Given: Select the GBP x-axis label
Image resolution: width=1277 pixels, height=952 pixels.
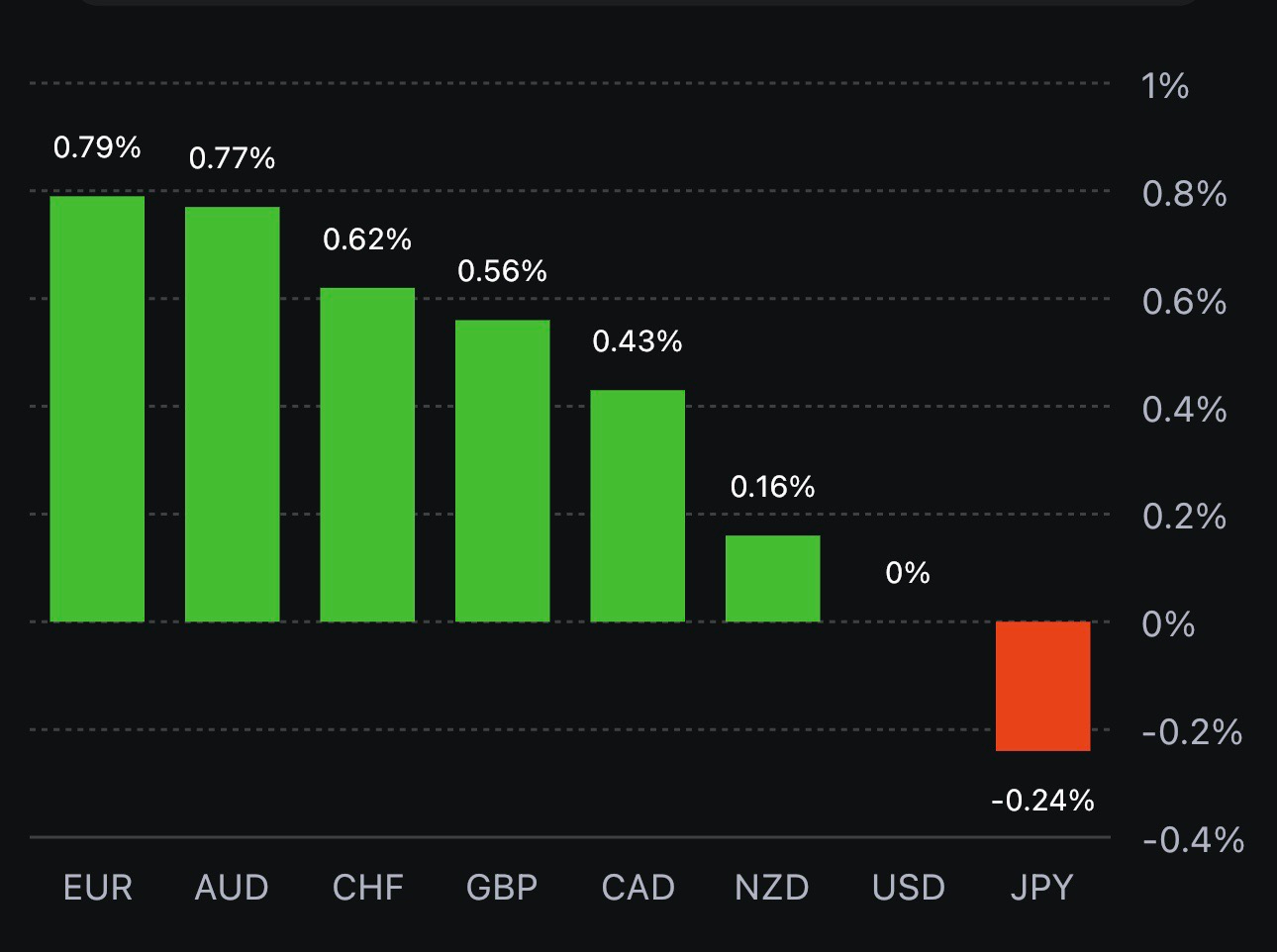Looking at the screenshot, I should pyautogui.click(x=502, y=888).
